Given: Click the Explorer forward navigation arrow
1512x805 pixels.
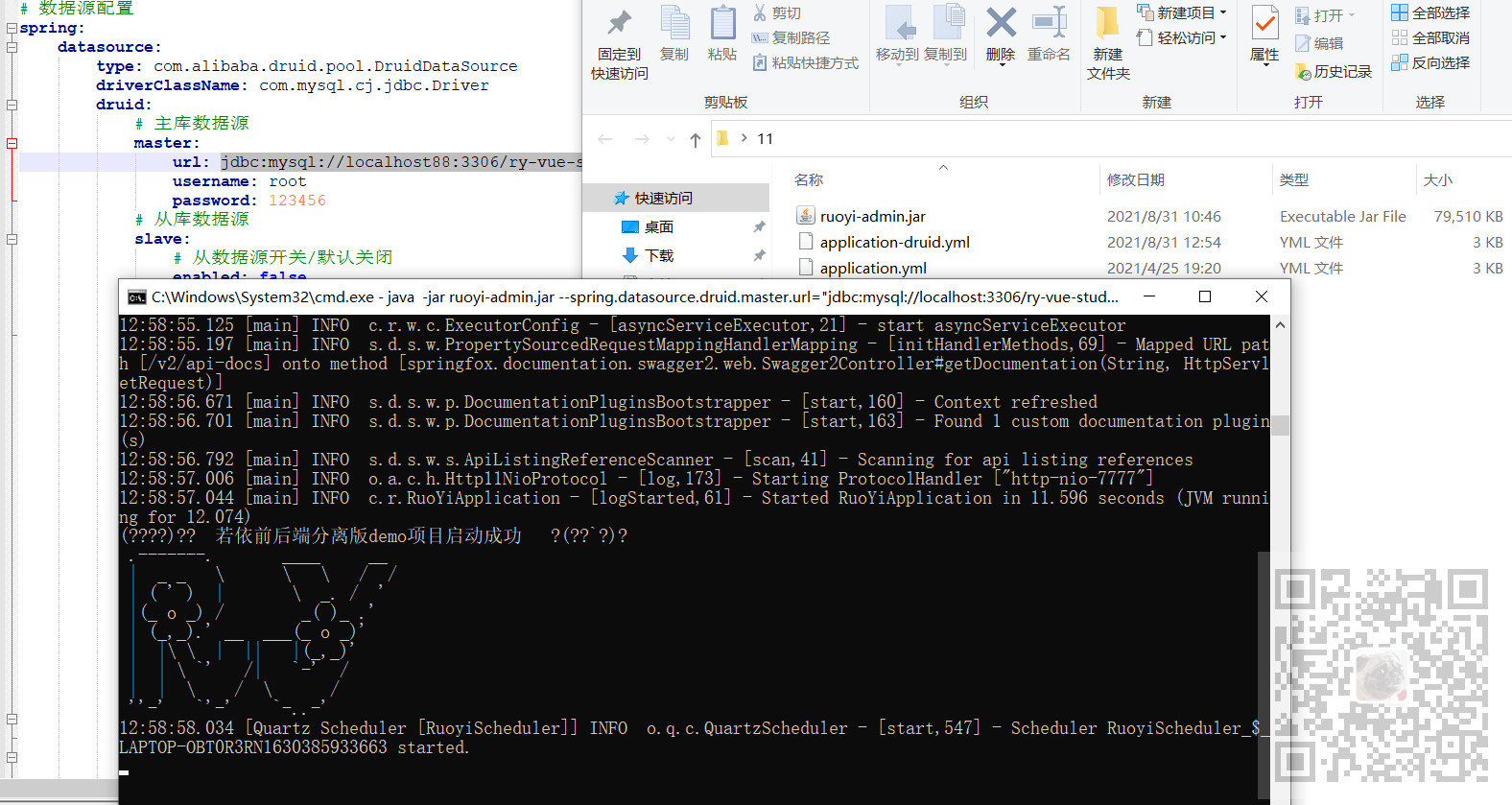Looking at the screenshot, I should click(642, 139).
